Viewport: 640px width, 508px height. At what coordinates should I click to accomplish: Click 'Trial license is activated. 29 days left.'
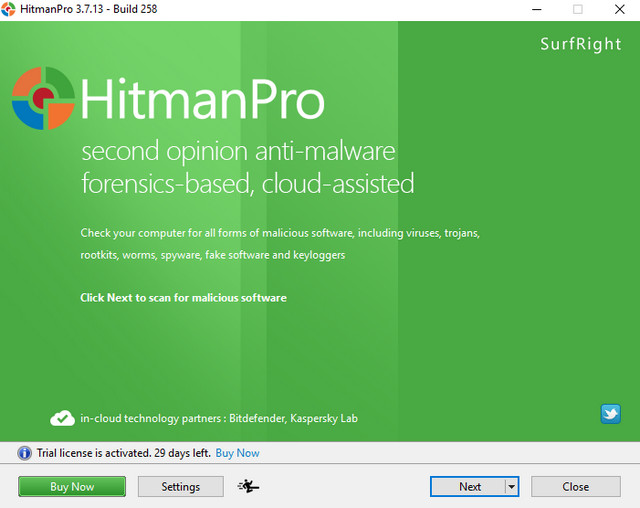pos(124,453)
